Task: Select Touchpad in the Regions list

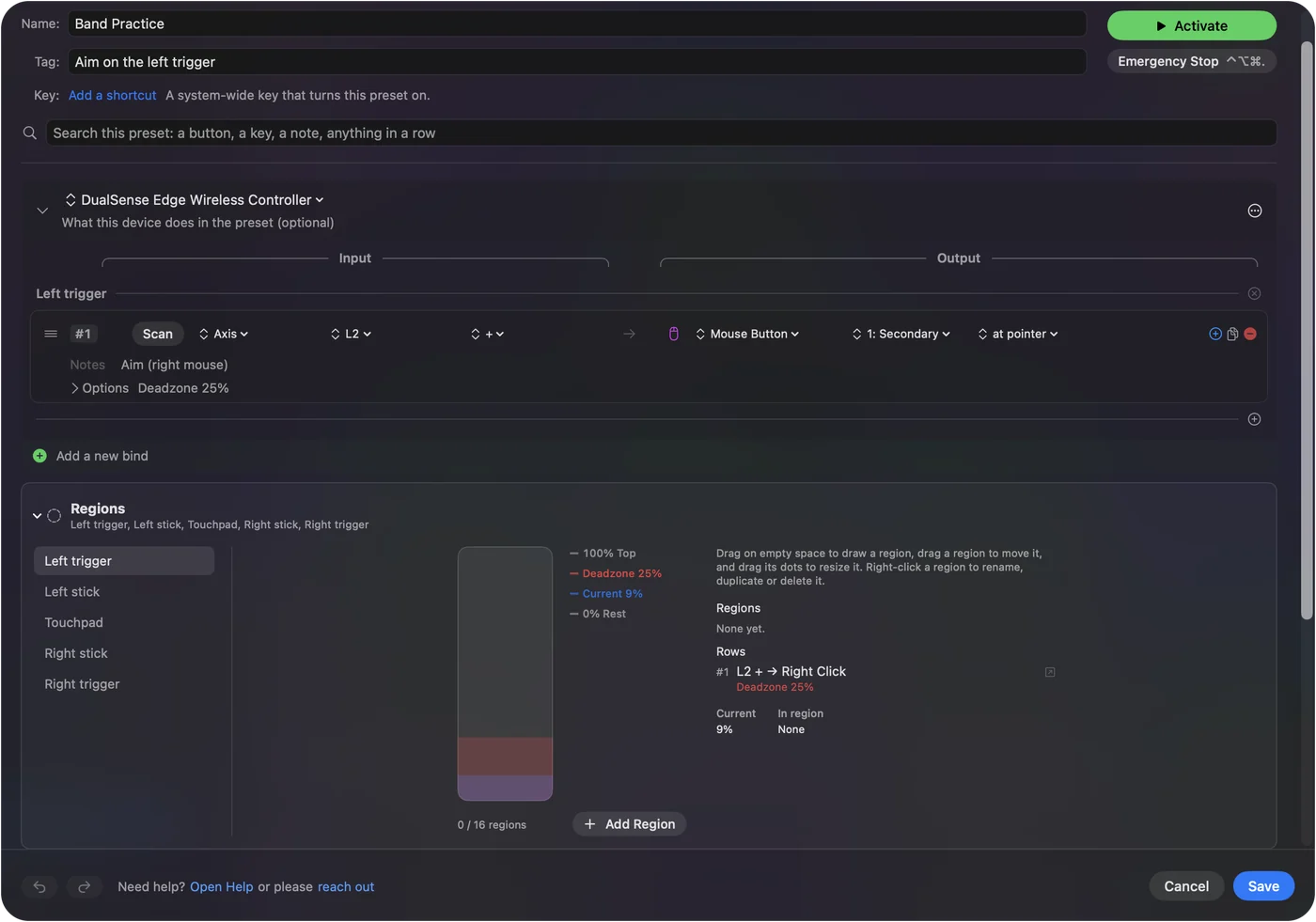Action: pyautogui.click(x=124, y=622)
